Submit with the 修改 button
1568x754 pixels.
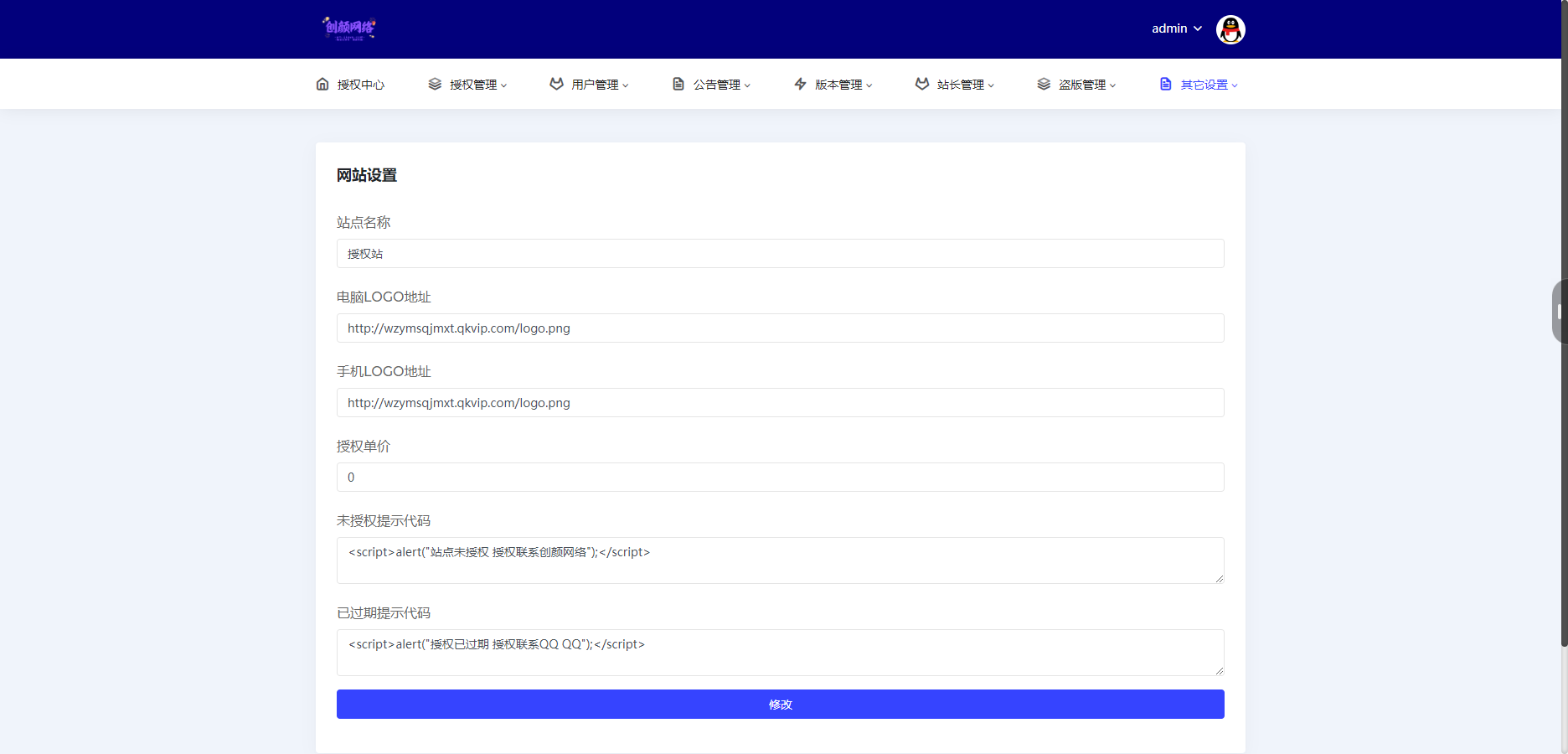pos(781,705)
